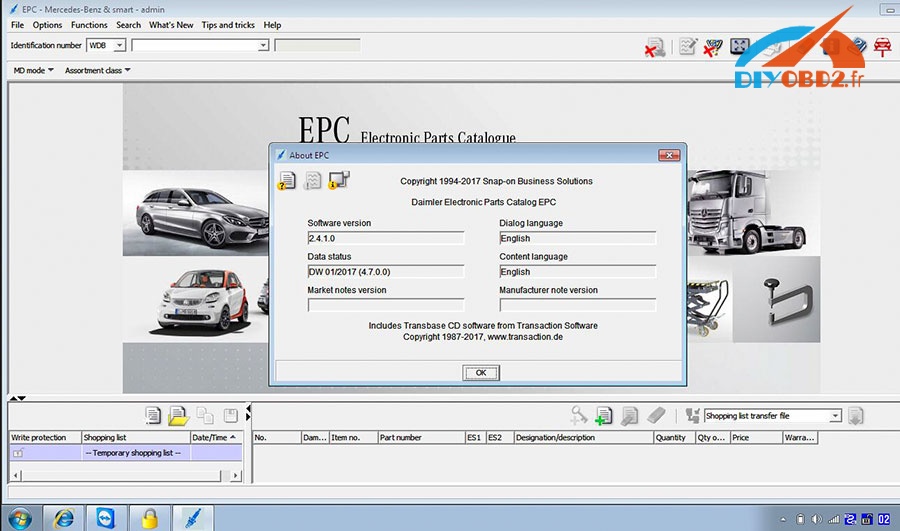Viewport: 900px width, 531px height.
Task: Open the File menu
Action: pyautogui.click(x=17, y=25)
